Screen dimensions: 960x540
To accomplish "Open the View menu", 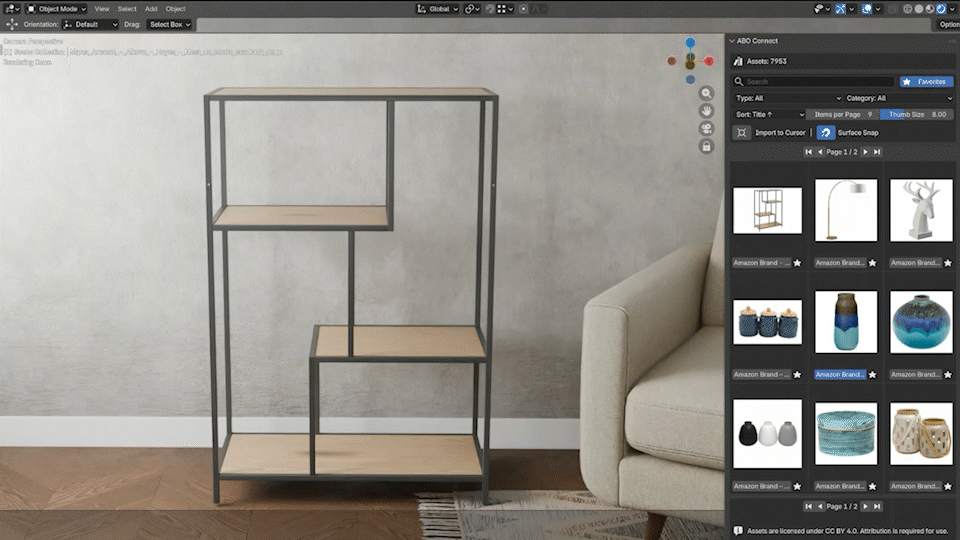I will pyautogui.click(x=102, y=9).
